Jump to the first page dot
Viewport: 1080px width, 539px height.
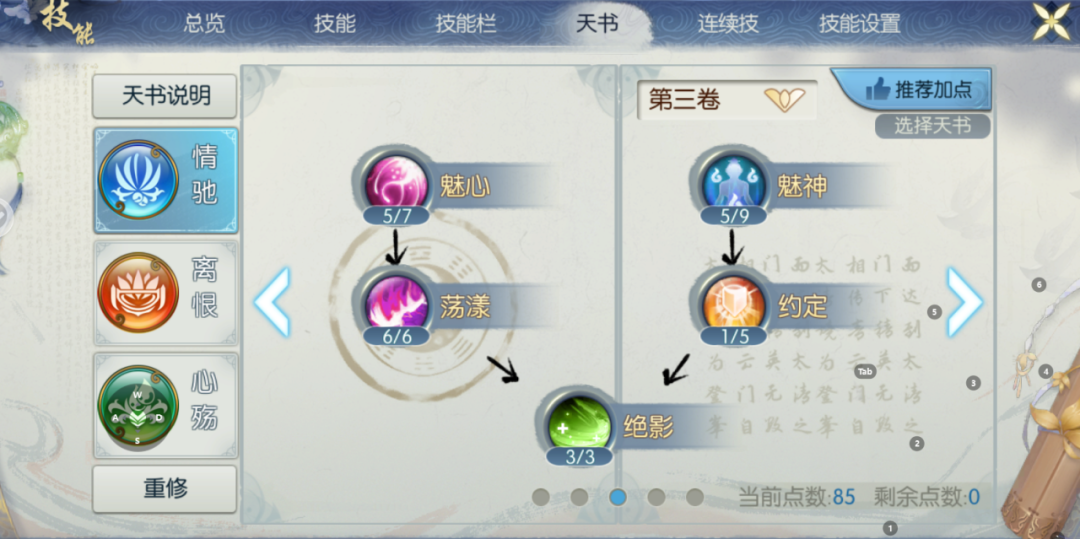(x=541, y=496)
